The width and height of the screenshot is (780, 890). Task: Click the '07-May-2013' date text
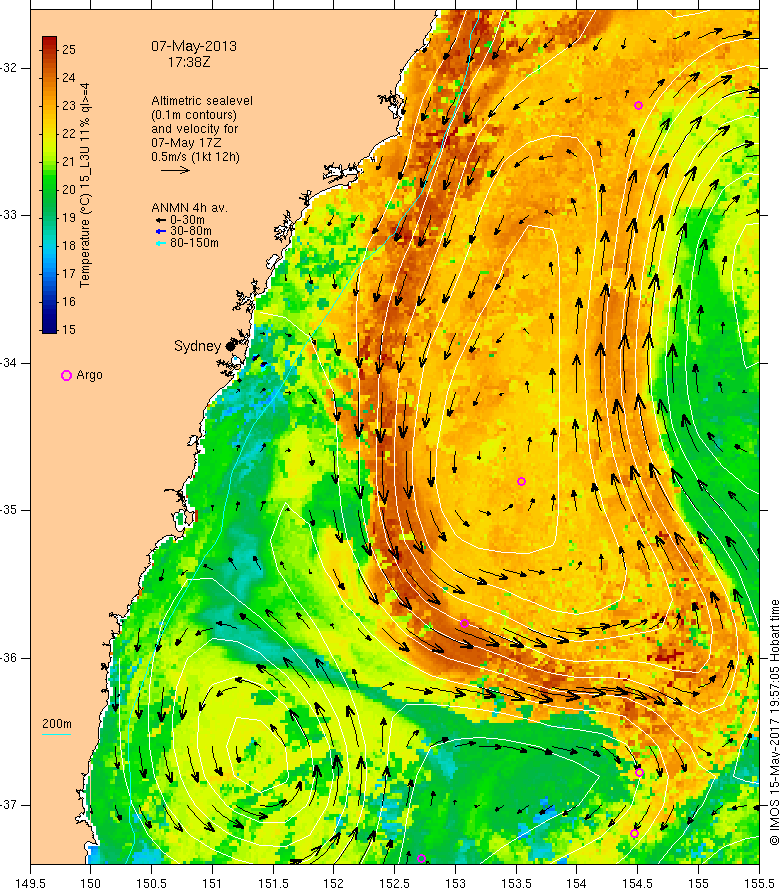[194, 47]
